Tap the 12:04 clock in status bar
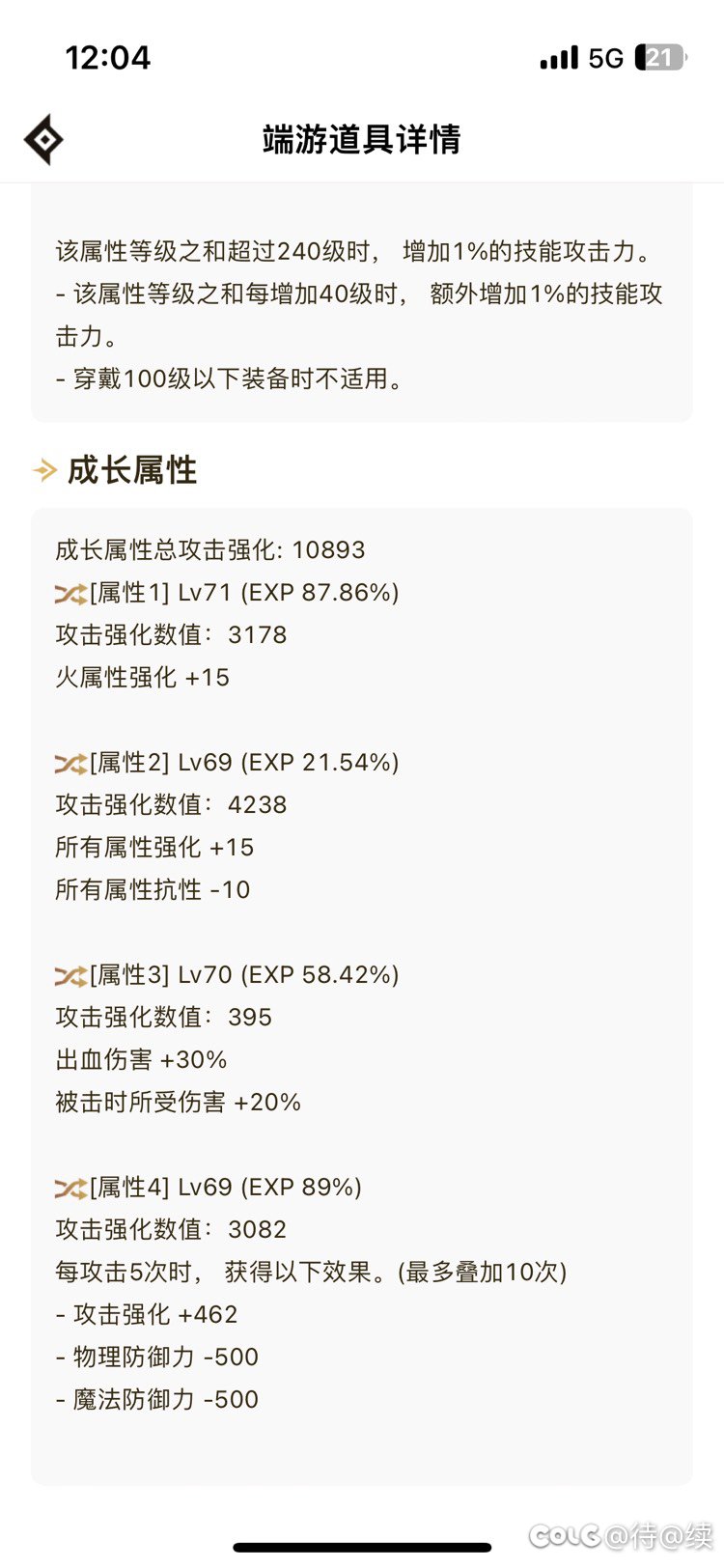This screenshot has height=1568, width=724. click(108, 58)
